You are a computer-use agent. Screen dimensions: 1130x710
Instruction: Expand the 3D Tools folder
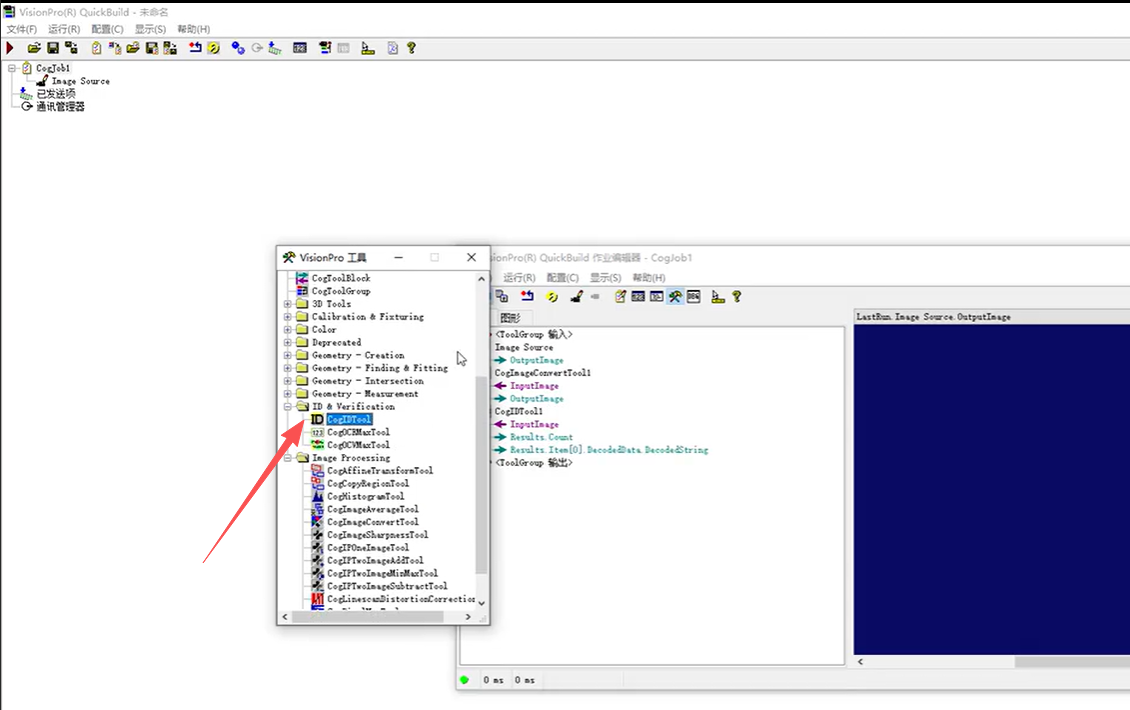click(x=288, y=304)
